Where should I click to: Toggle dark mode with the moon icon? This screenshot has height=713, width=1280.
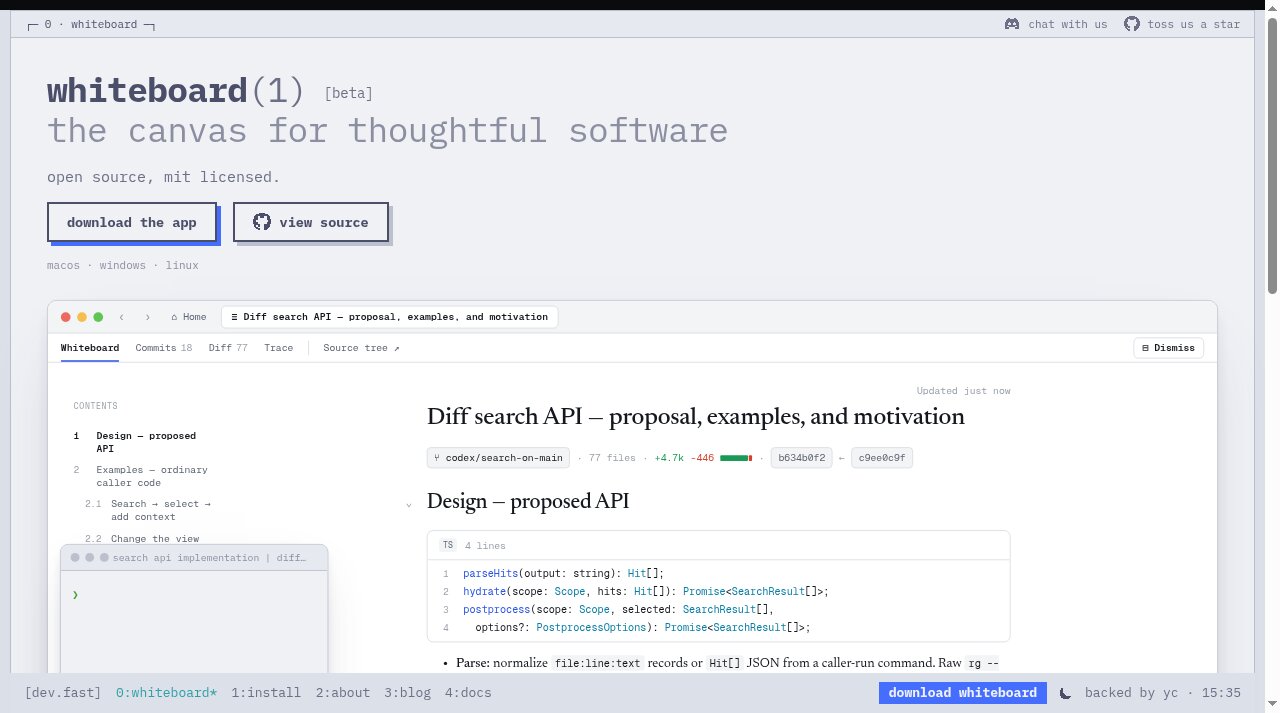pos(1065,693)
